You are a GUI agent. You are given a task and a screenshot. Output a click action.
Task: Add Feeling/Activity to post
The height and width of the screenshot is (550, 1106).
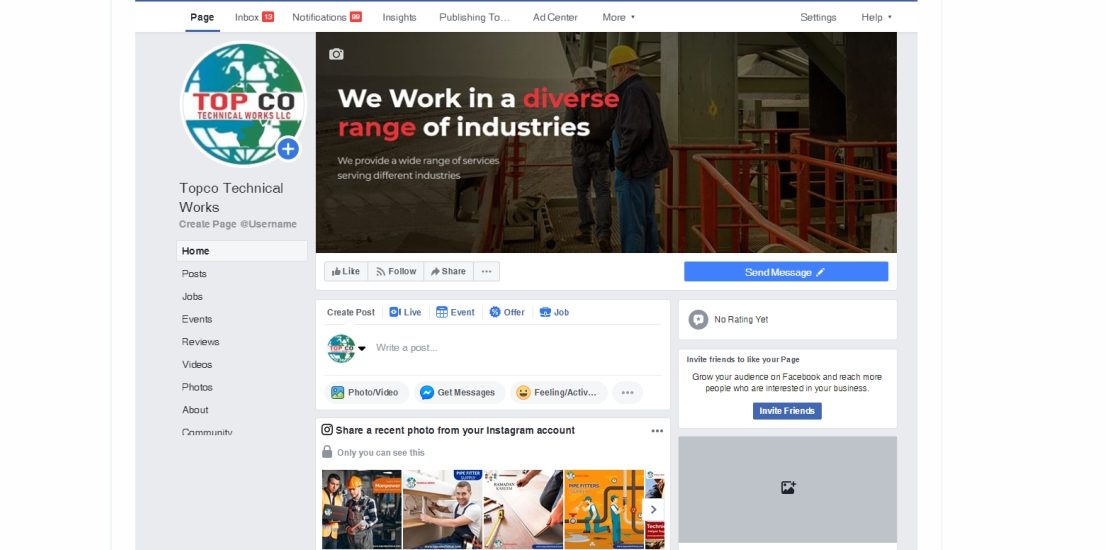coord(559,393)
